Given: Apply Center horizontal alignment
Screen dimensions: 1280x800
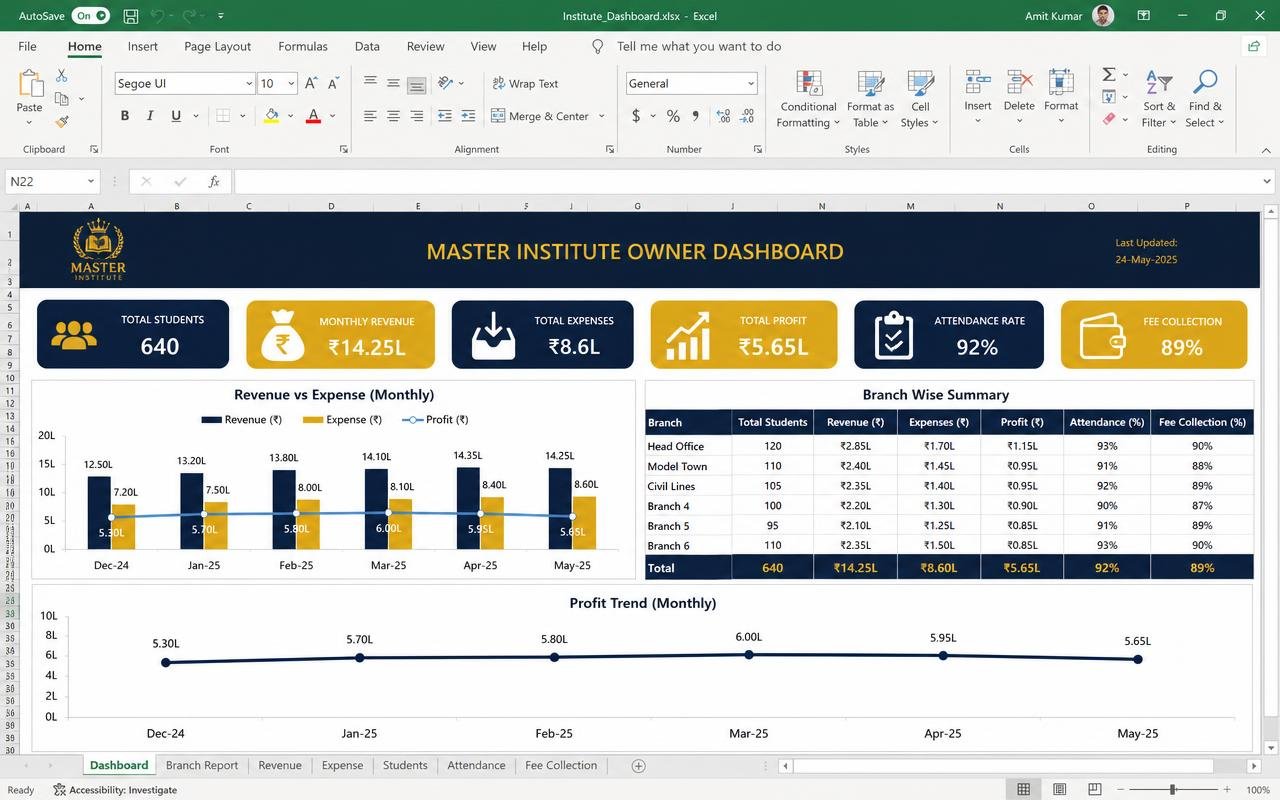Looking at the screenshot, I should pos(393,116).
